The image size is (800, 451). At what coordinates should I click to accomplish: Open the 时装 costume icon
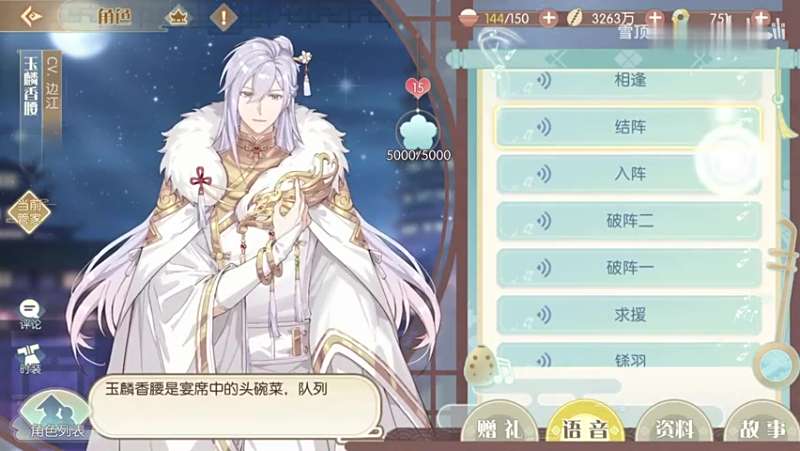(30, 359)
